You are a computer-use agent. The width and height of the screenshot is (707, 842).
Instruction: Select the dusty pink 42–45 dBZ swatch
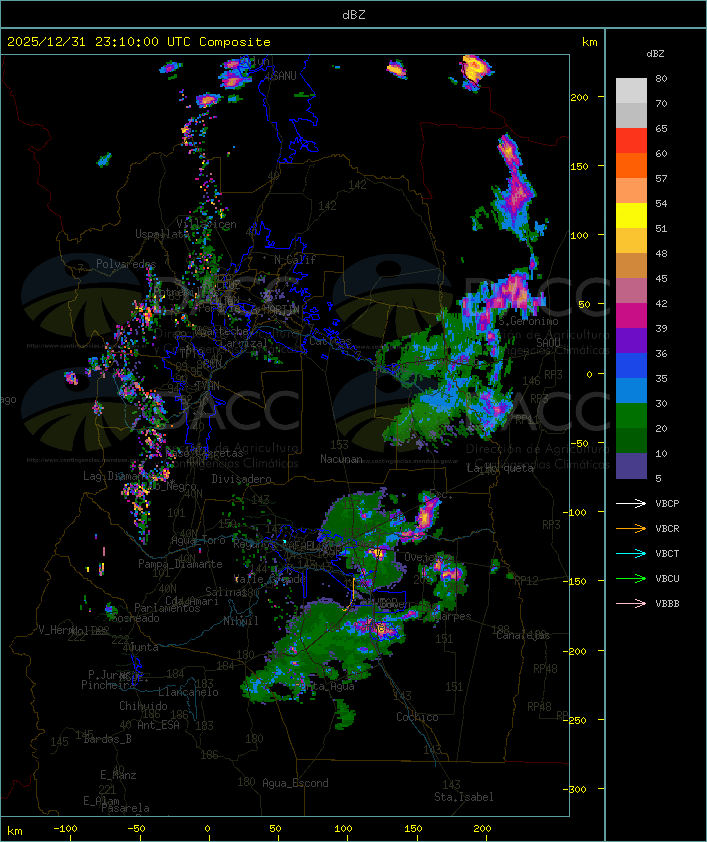click(631, 291)
